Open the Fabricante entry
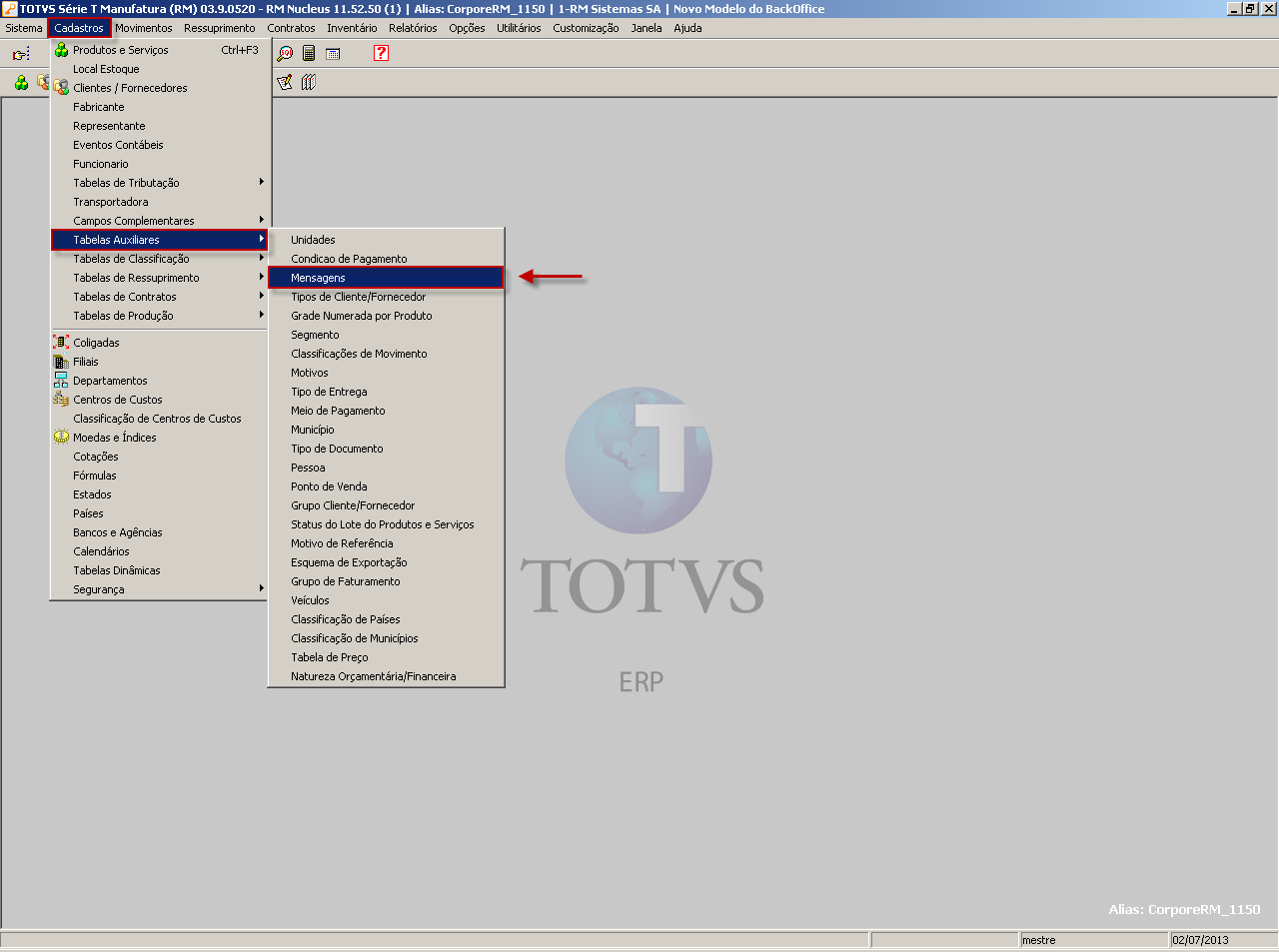The image size is (1279, 952). 161,107
